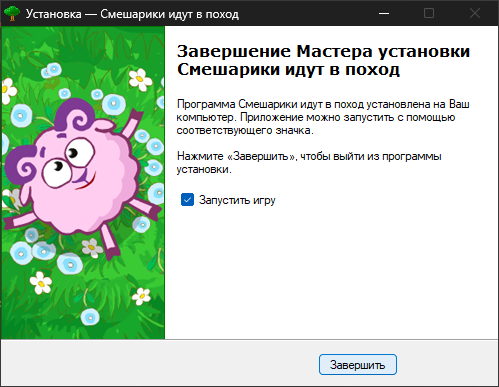Click the Завершить button

(x=358, y=365)
